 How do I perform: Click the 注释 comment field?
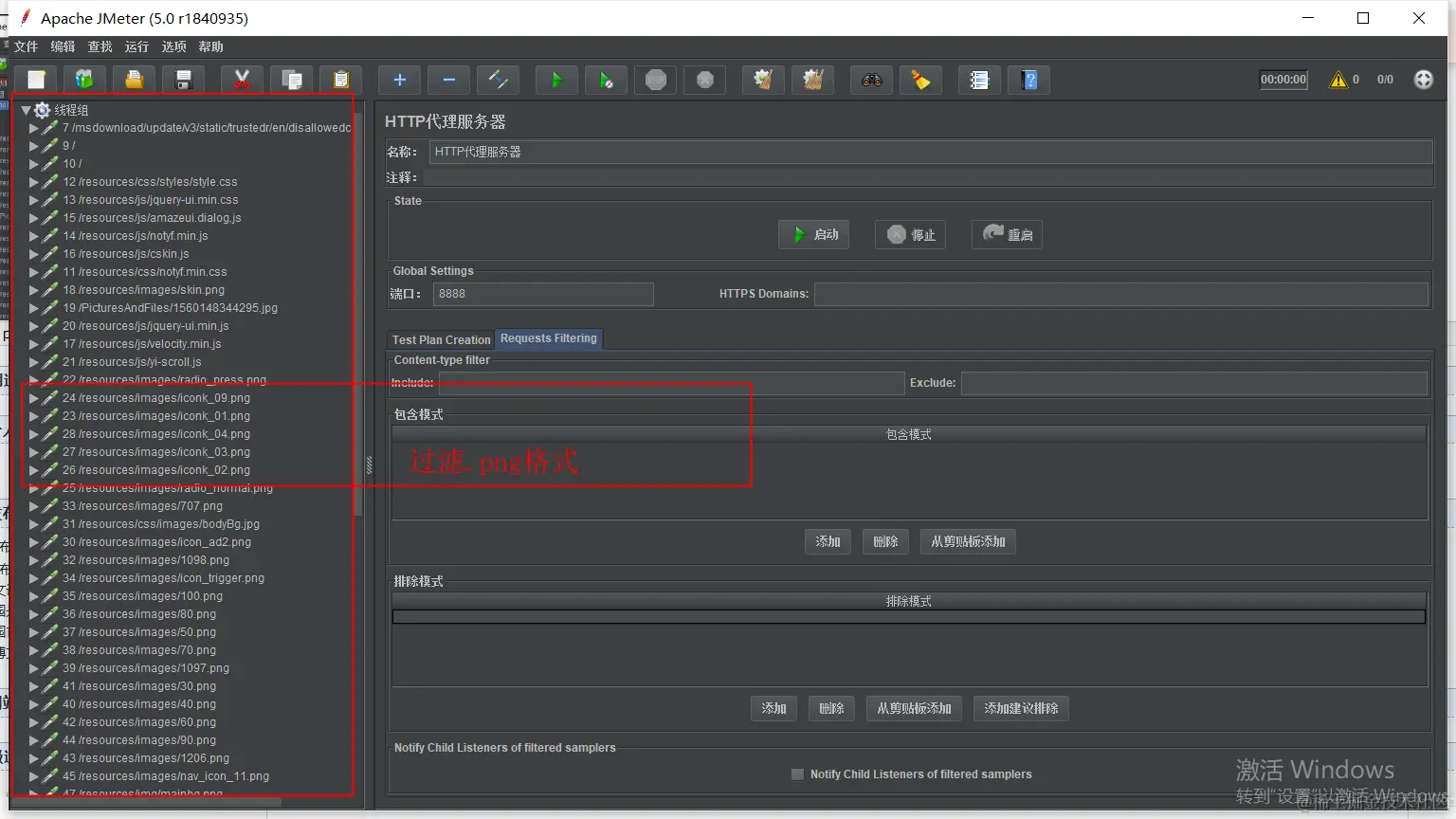927,177
